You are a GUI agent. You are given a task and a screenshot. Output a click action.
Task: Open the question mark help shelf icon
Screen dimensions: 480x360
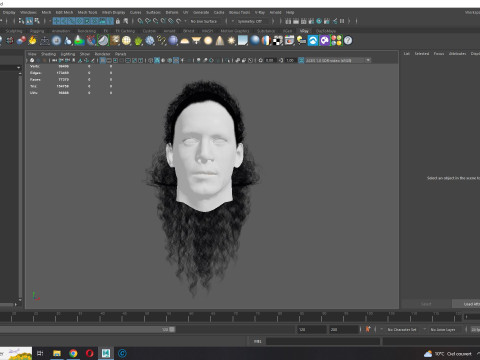348,41
